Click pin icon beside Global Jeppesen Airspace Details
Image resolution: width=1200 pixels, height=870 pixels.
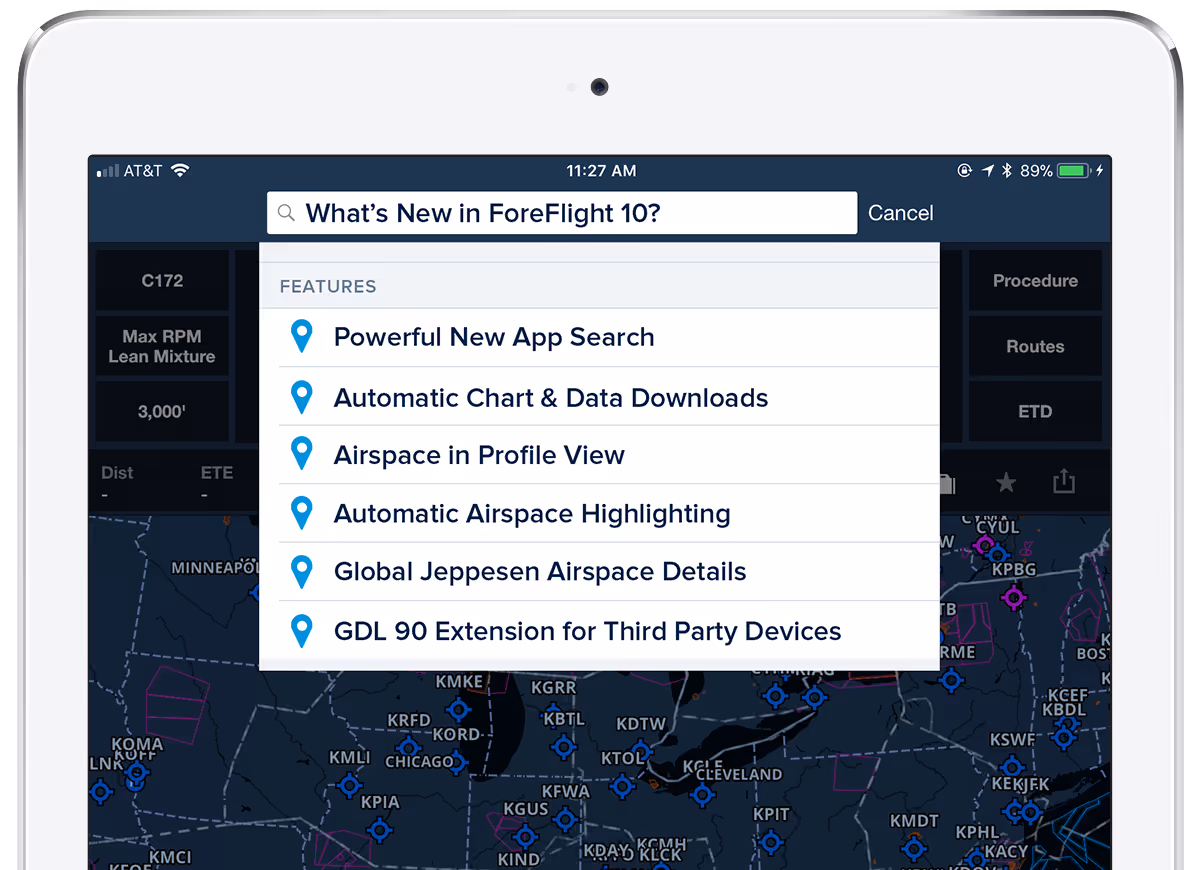(x=301, y=572)
